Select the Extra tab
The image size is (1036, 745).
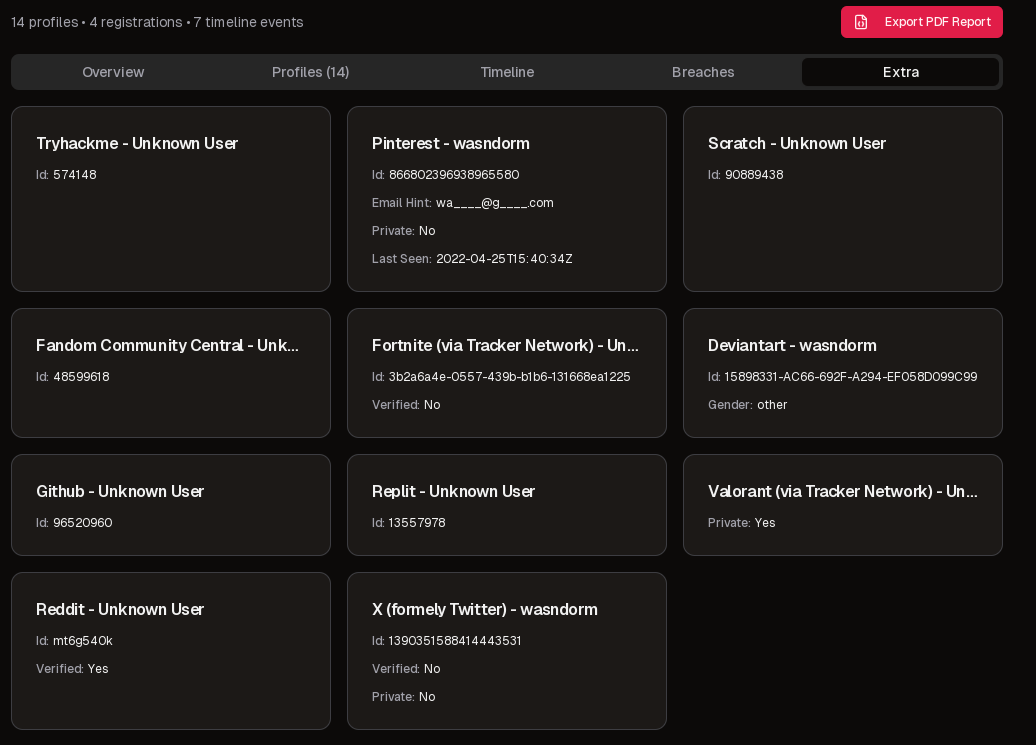tap(900, 72)
